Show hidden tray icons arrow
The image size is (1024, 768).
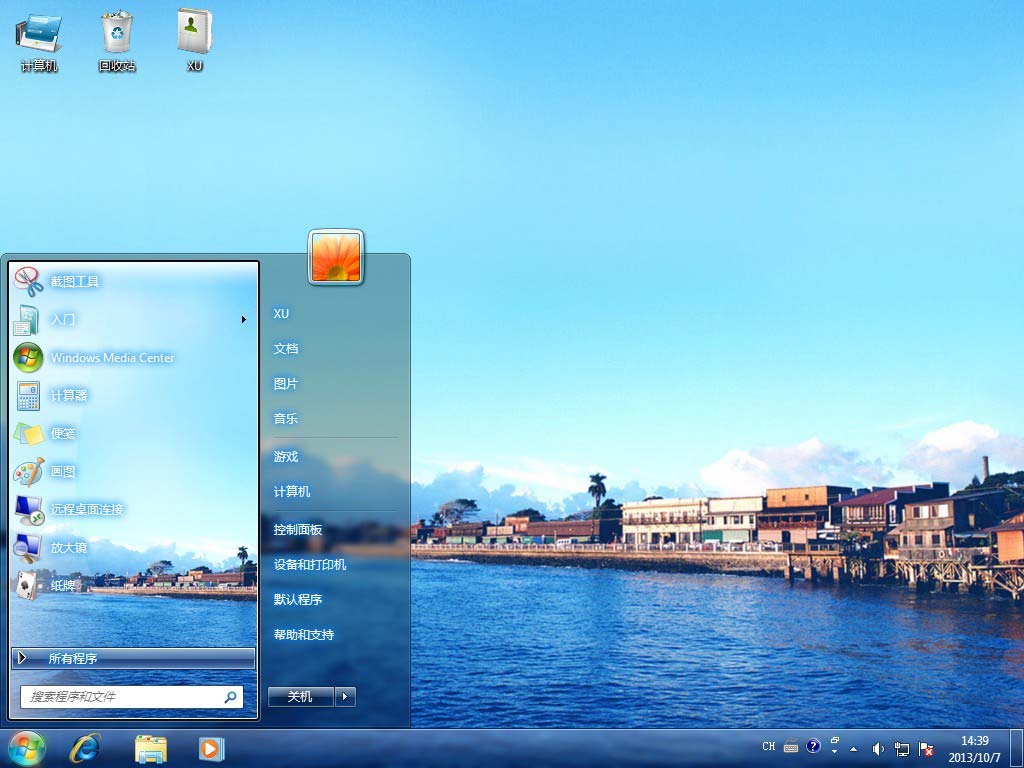[x=853, y=748]
